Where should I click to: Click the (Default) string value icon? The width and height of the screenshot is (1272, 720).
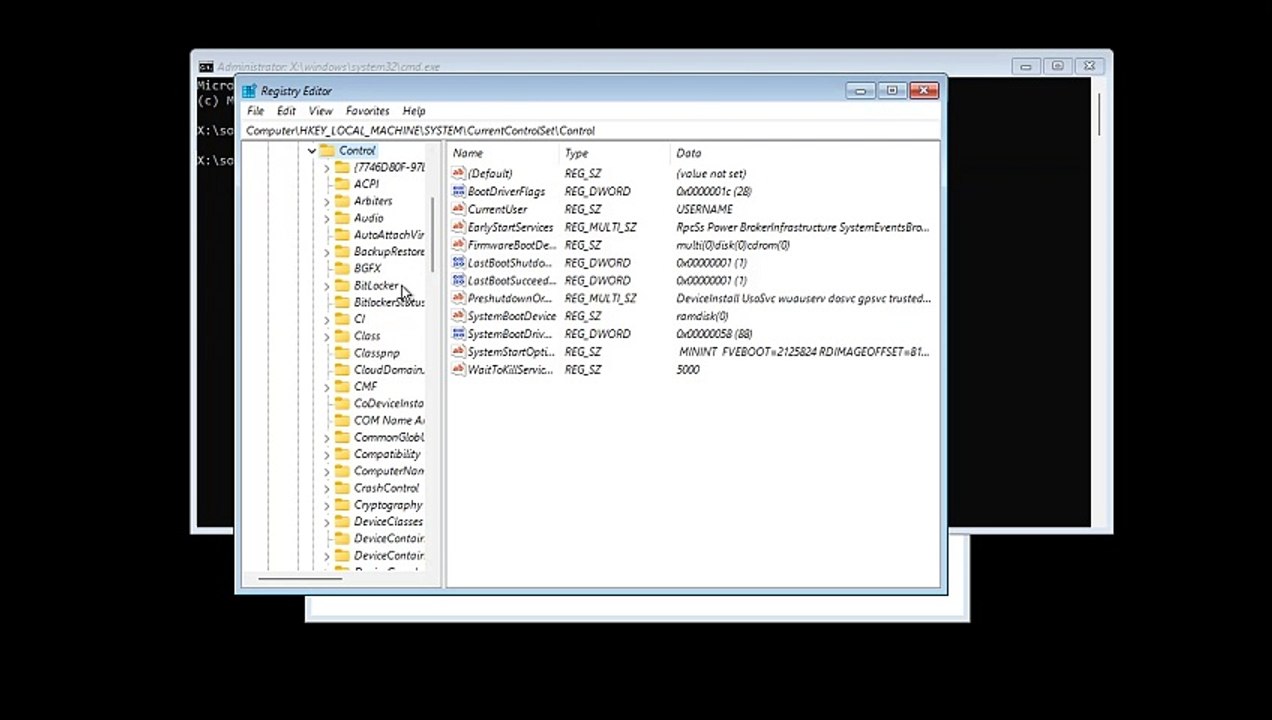(x=459, y=174)
